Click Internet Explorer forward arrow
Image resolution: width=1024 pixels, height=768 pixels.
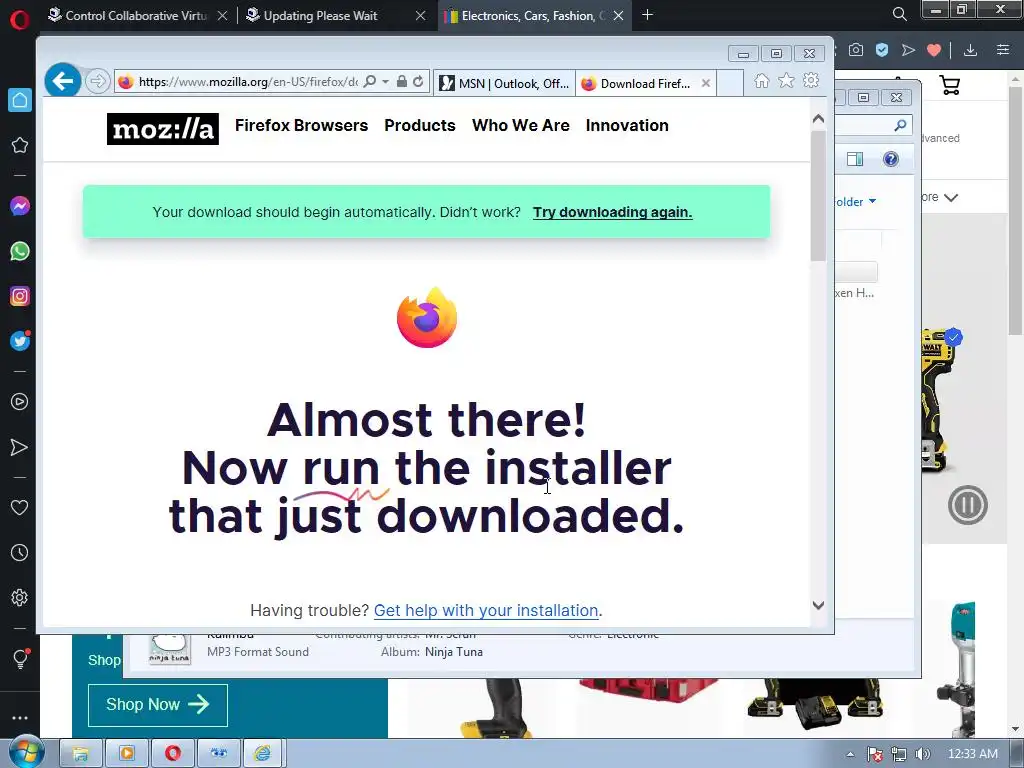pyautogui.click(x=97, y=82)
